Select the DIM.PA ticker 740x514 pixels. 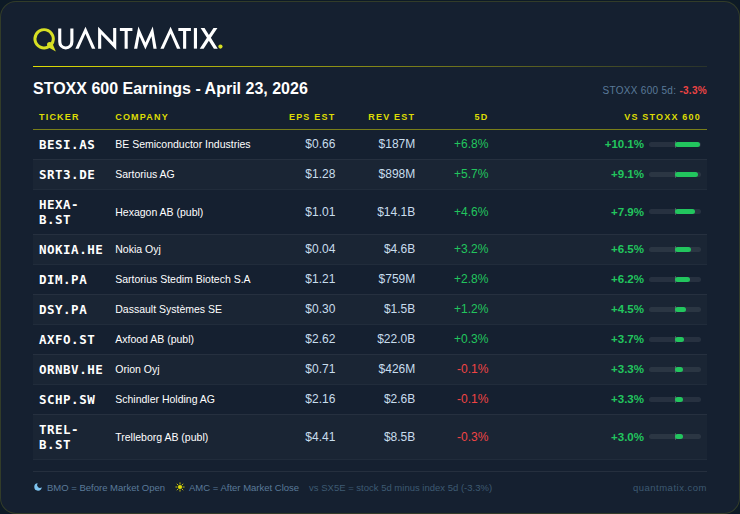point(63,279)
